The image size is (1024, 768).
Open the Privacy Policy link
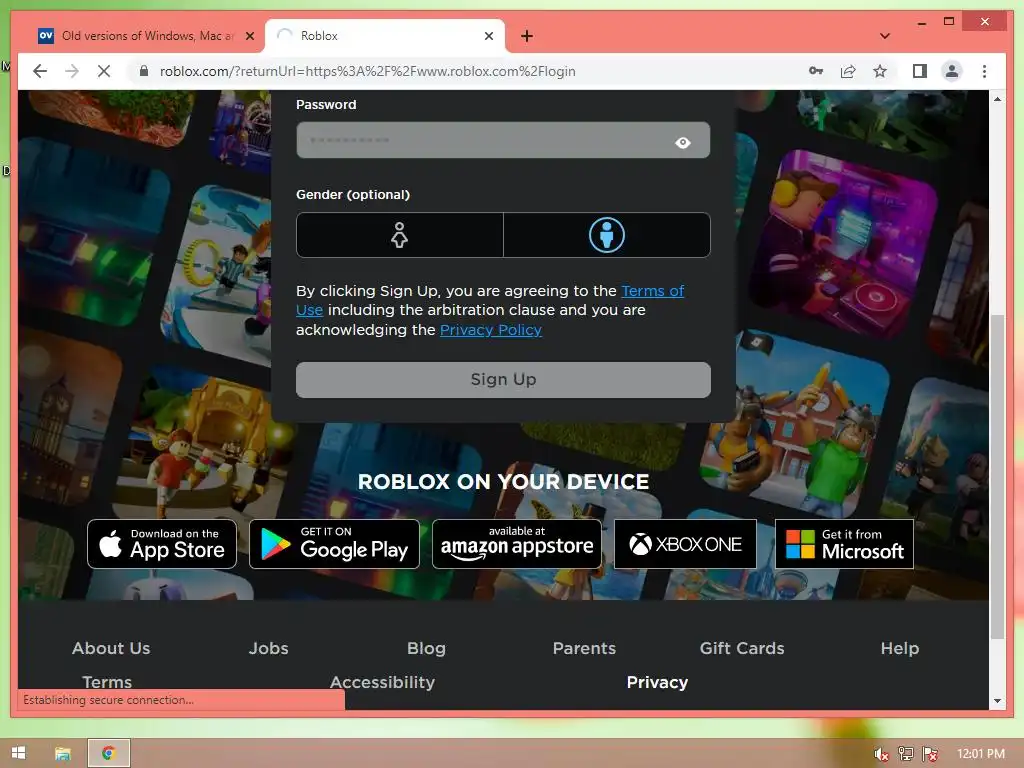click(x=491, y=330)
